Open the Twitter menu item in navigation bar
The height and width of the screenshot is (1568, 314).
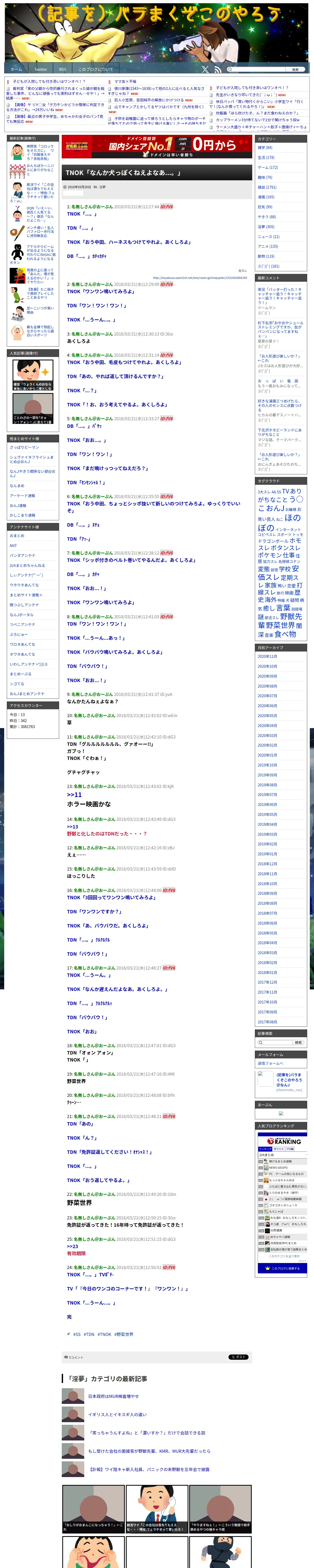pyautogui.click(x=40, y=70)
